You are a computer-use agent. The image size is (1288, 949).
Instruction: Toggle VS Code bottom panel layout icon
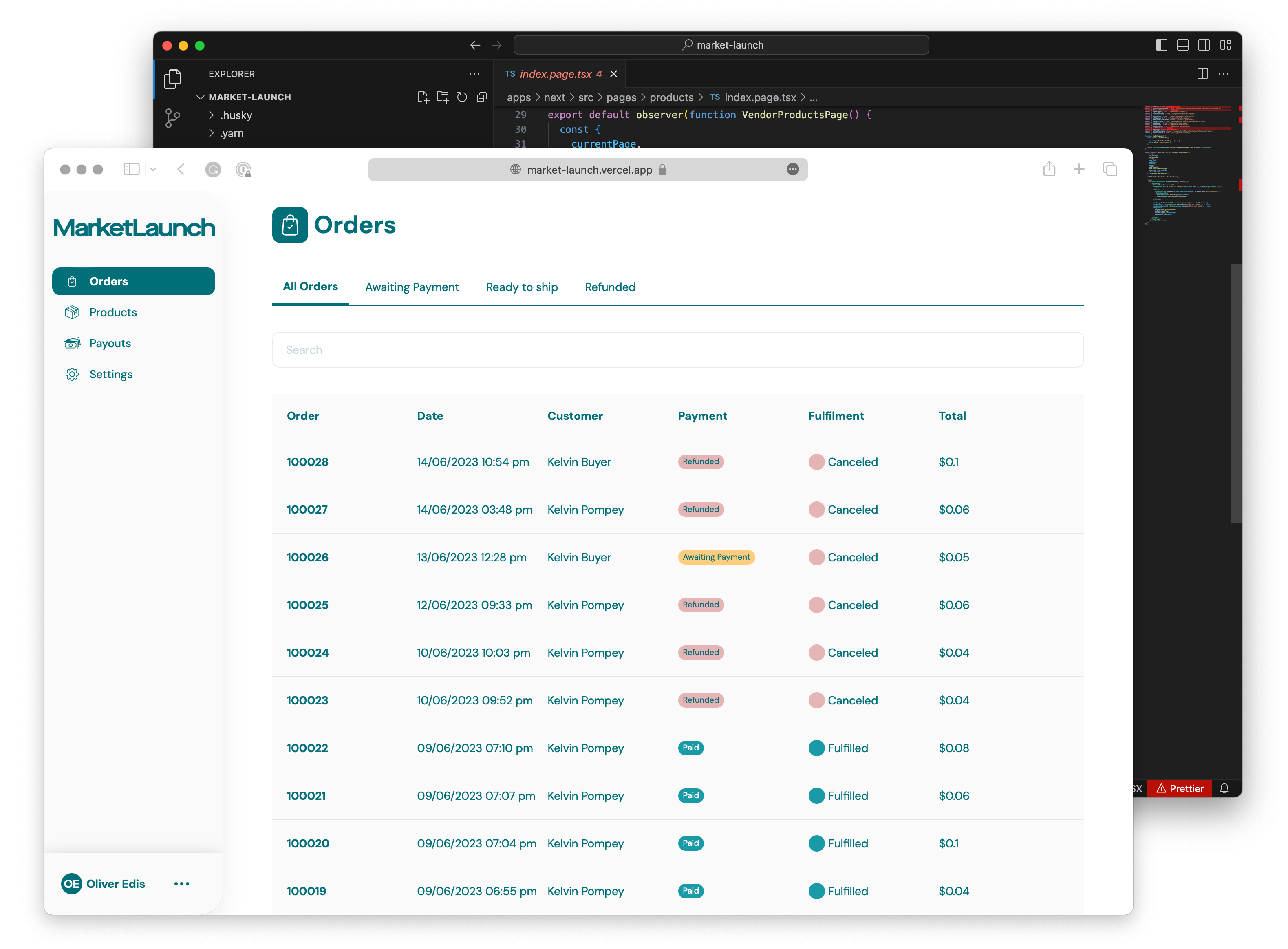[1182, 45]
